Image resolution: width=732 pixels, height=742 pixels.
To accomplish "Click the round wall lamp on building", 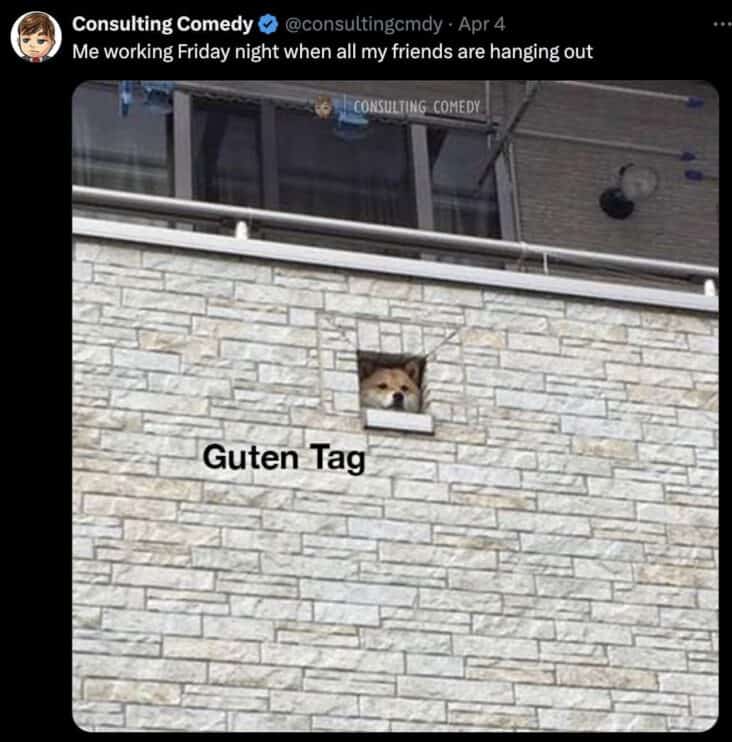I will tap(628, 190).
